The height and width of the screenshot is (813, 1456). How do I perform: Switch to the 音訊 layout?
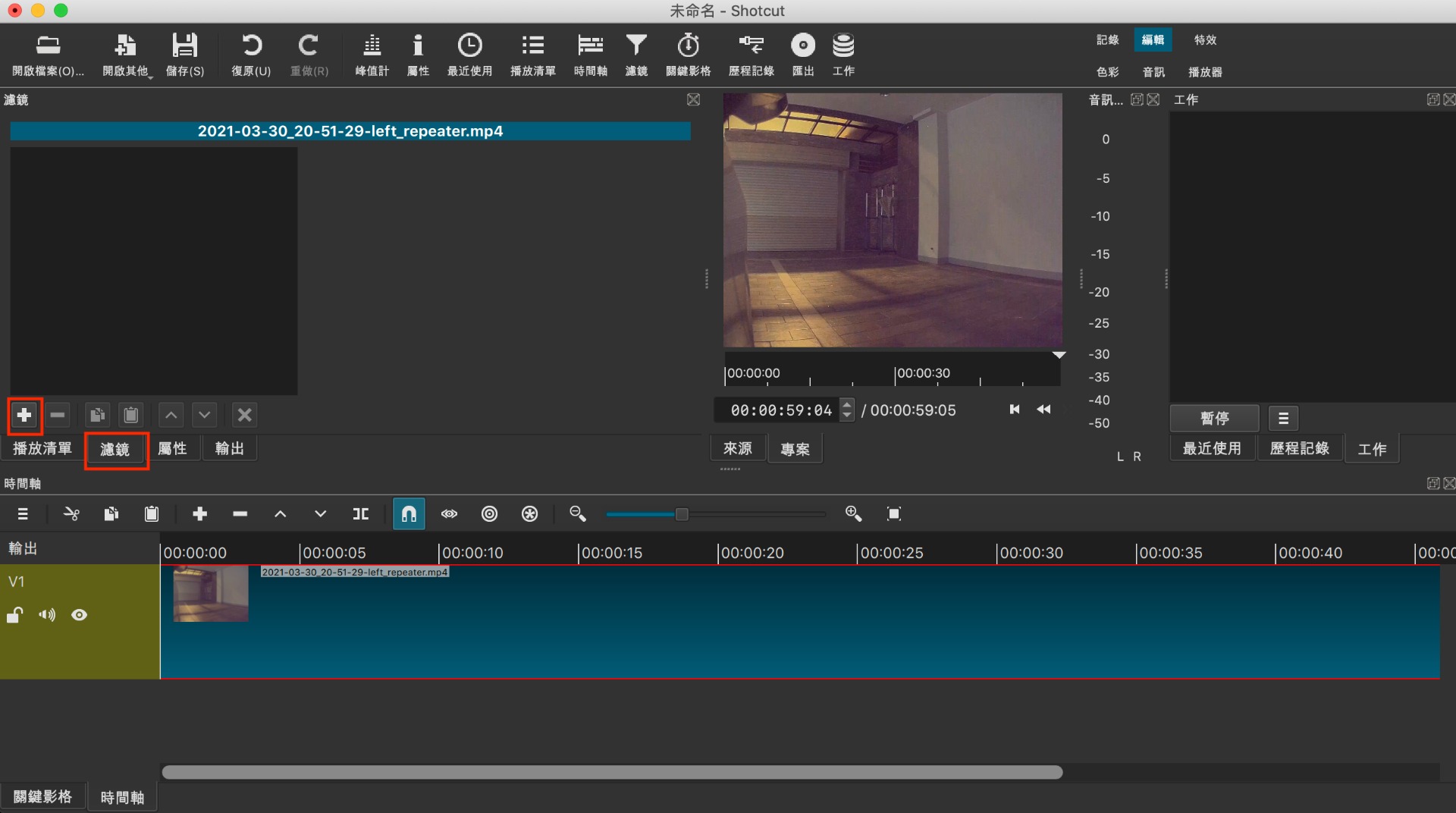(x=1153, y=72)
